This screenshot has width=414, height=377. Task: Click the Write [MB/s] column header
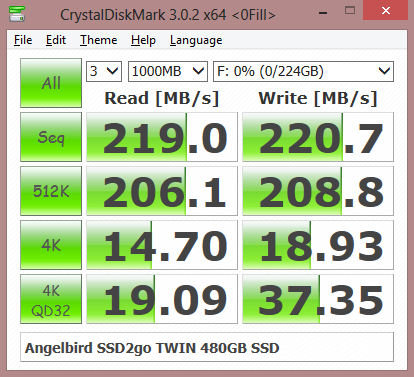(318, 98)
